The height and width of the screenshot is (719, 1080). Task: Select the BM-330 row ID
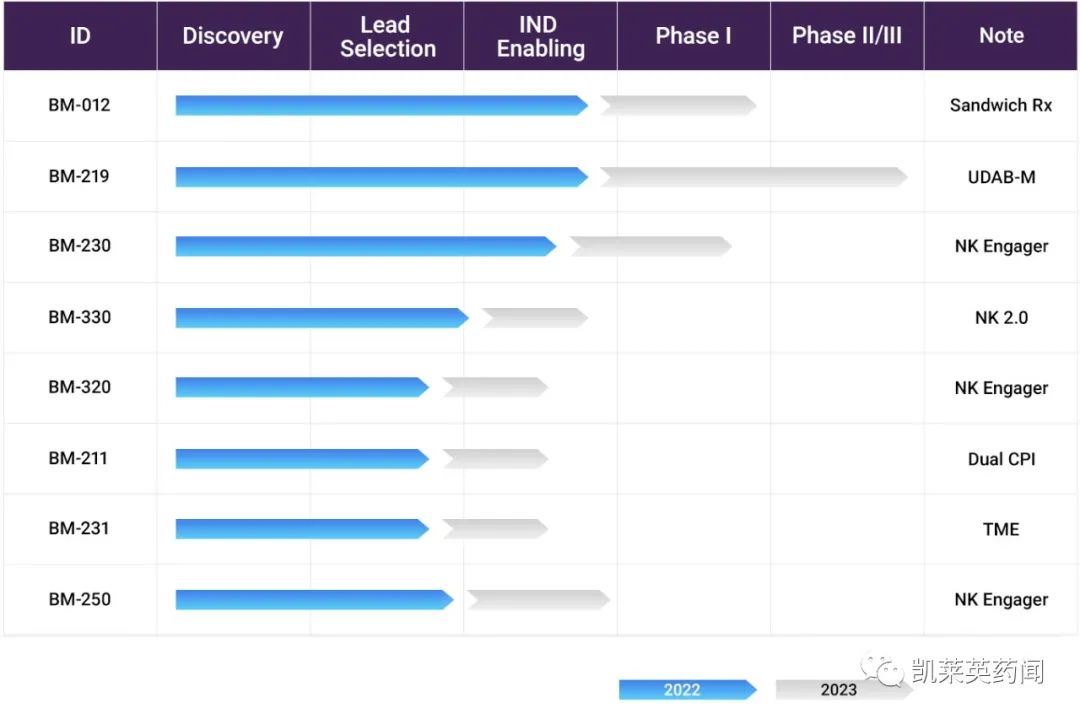pos(79,318)
